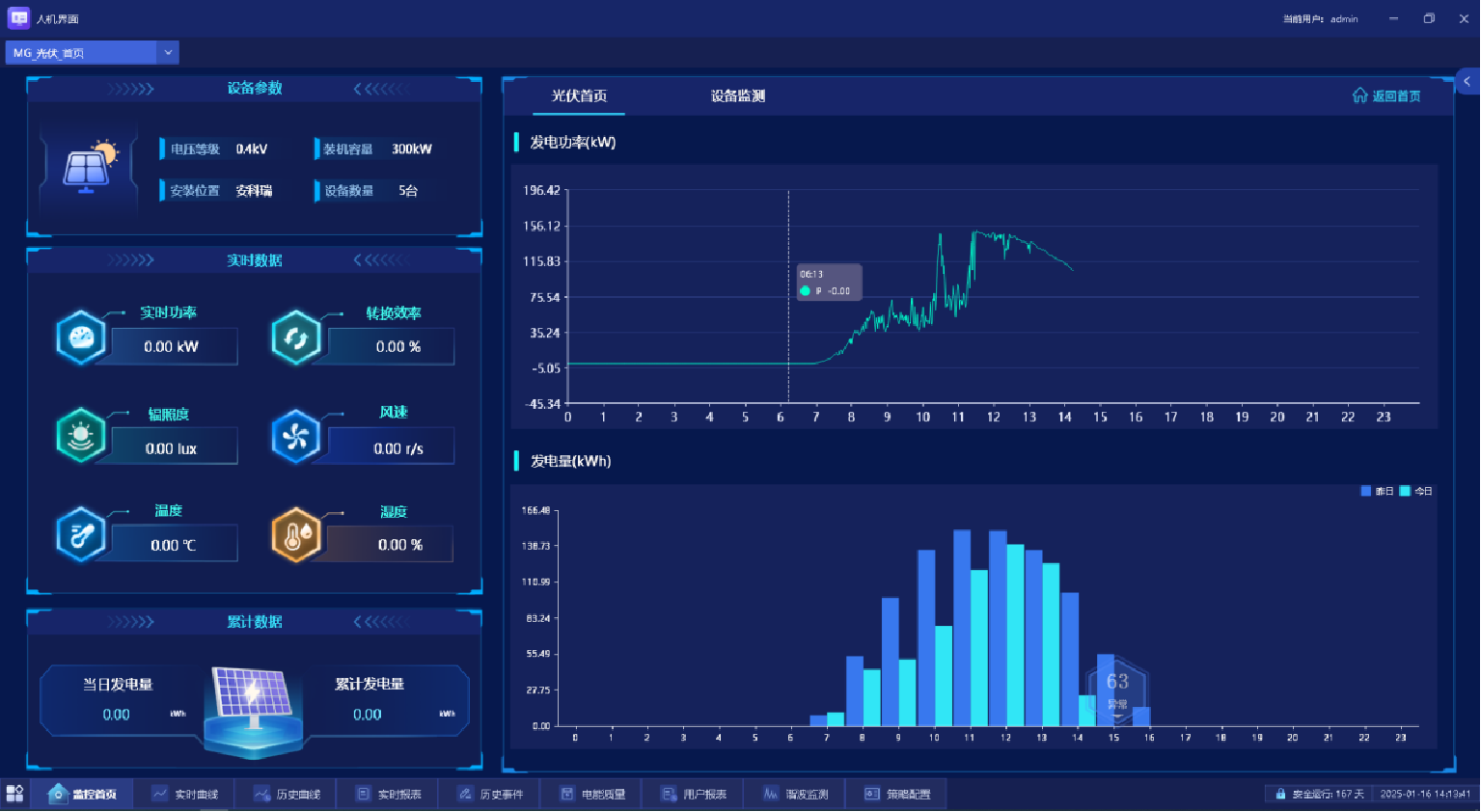Image resolution: width=1481 pixels, height=812 pixels.
Task: Click the 湿度 0.00 % value box
Action: [390, 544]
